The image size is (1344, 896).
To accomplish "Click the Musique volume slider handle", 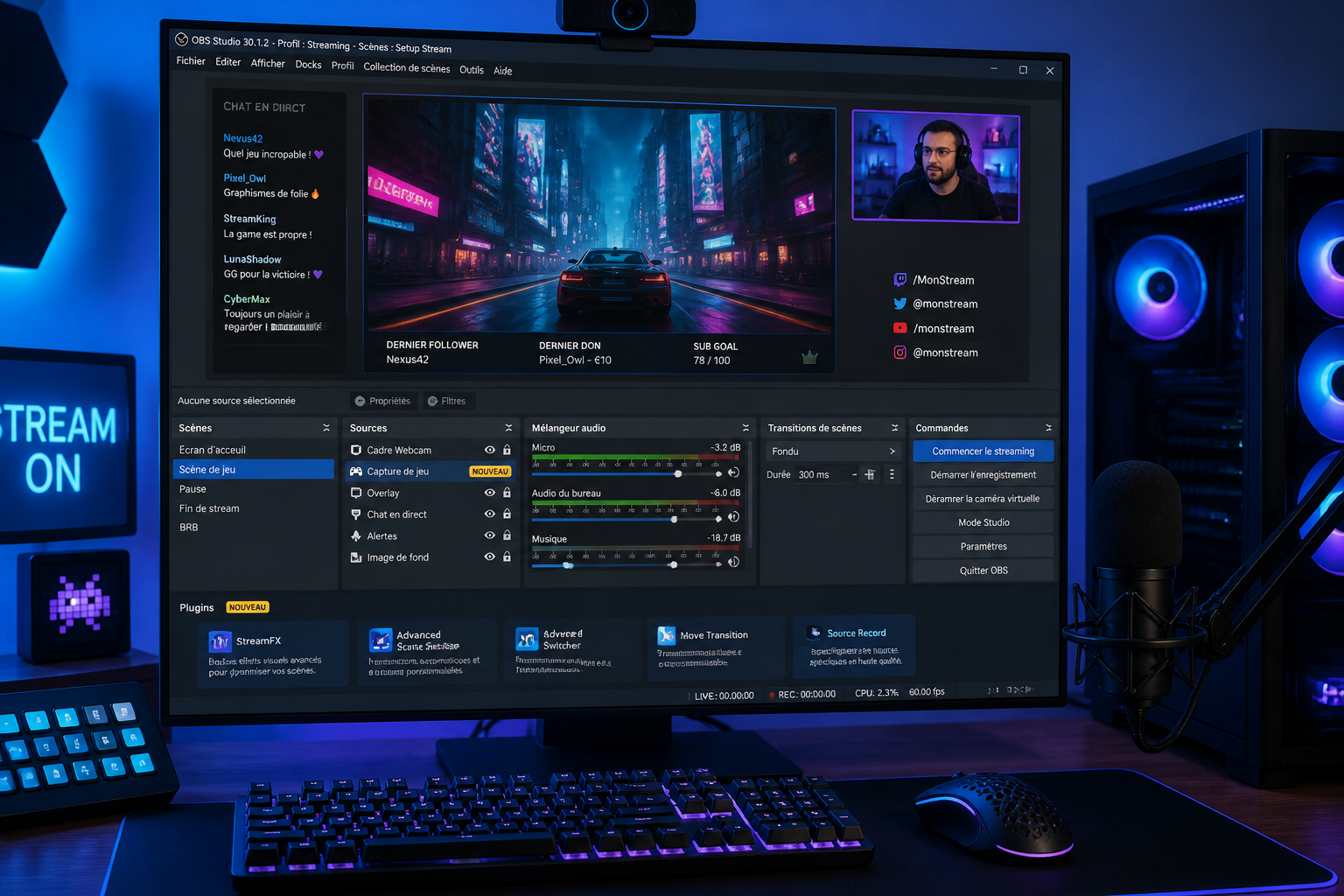I will click(x=673, y=564).
